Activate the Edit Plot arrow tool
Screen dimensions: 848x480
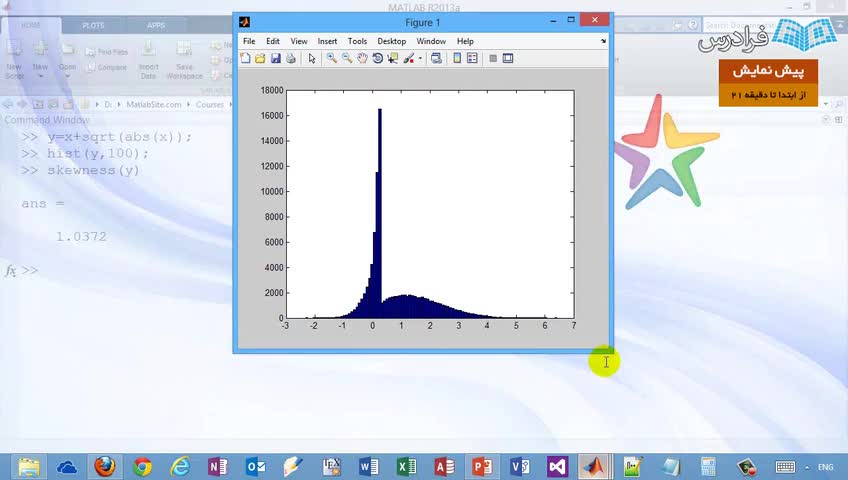point(312,58)
